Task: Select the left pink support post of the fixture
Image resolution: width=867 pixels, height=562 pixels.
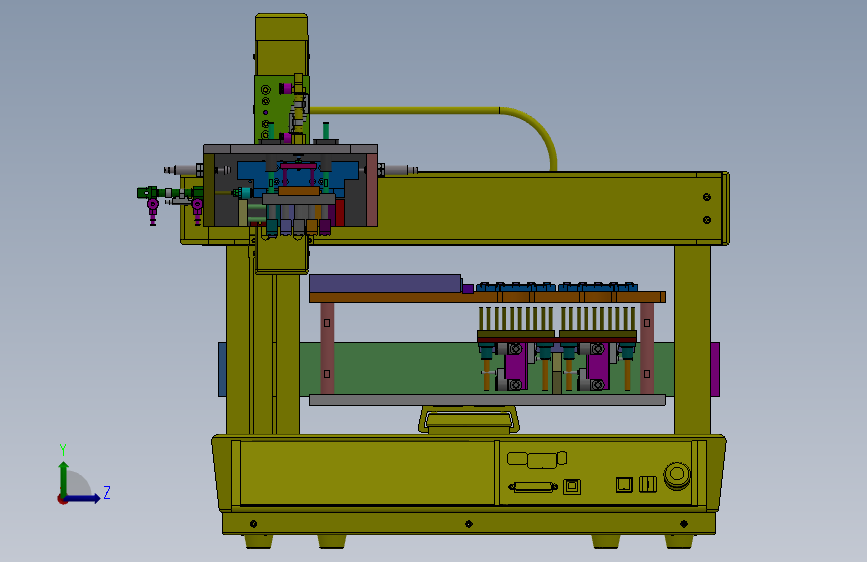Action: [327, 348]
